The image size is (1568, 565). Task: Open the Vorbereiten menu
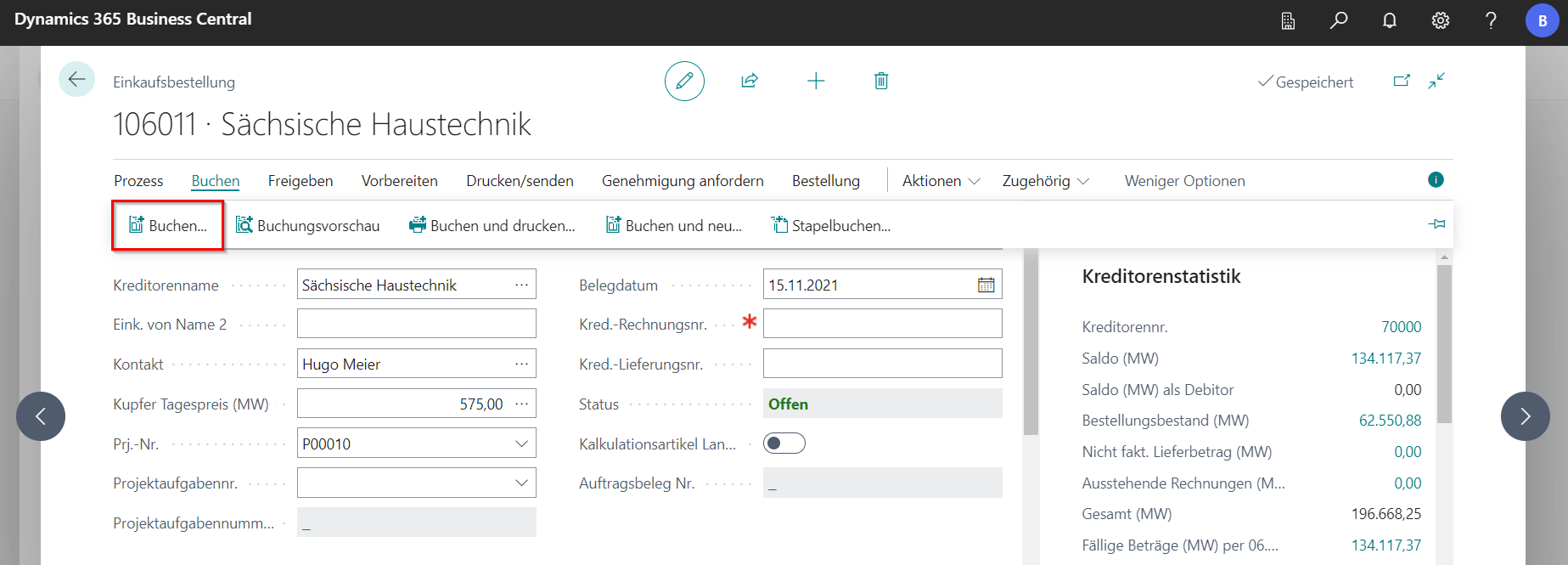point(399,181)
